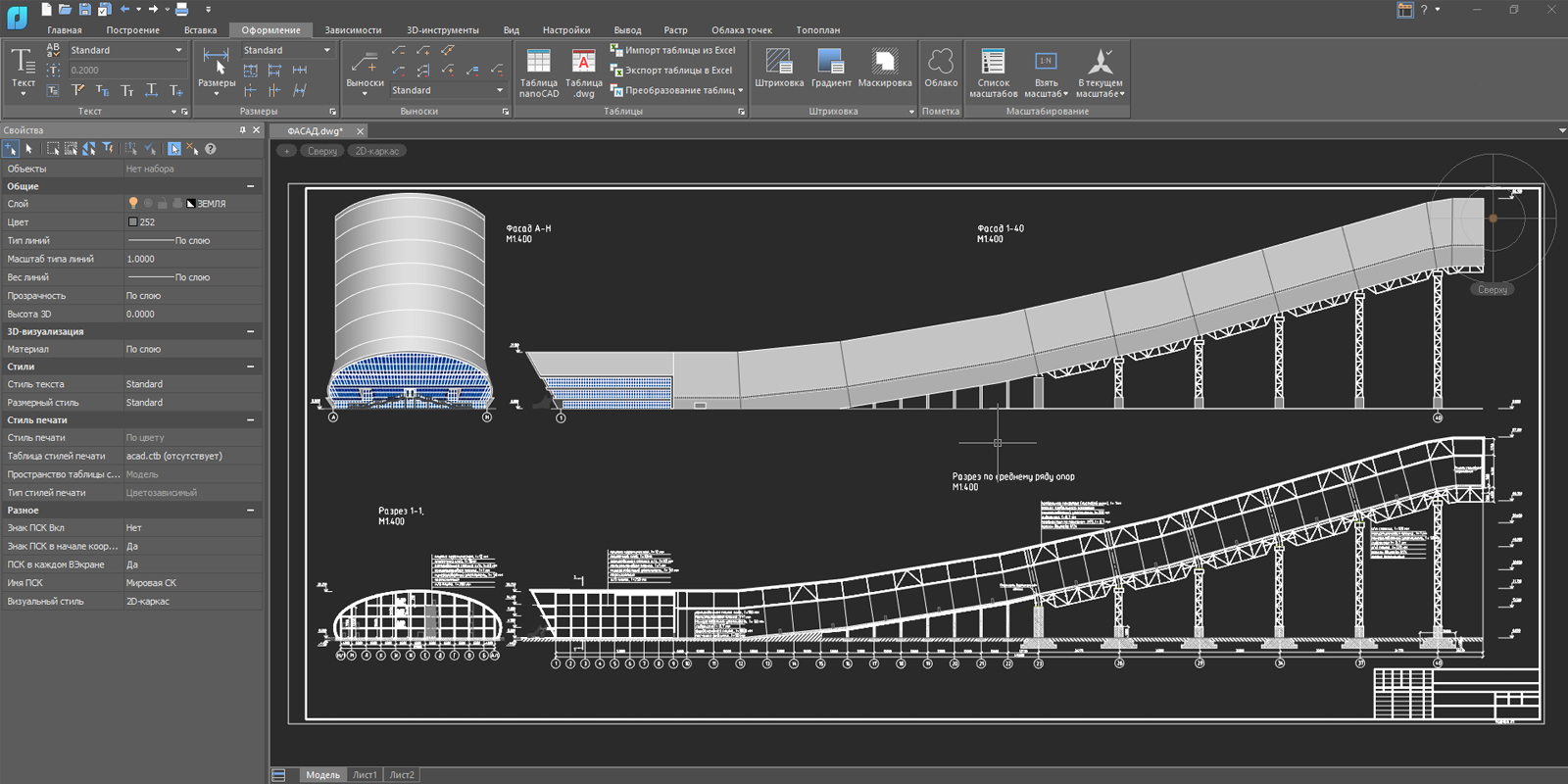Expand Преобразование таблиц dropdown

741,90
